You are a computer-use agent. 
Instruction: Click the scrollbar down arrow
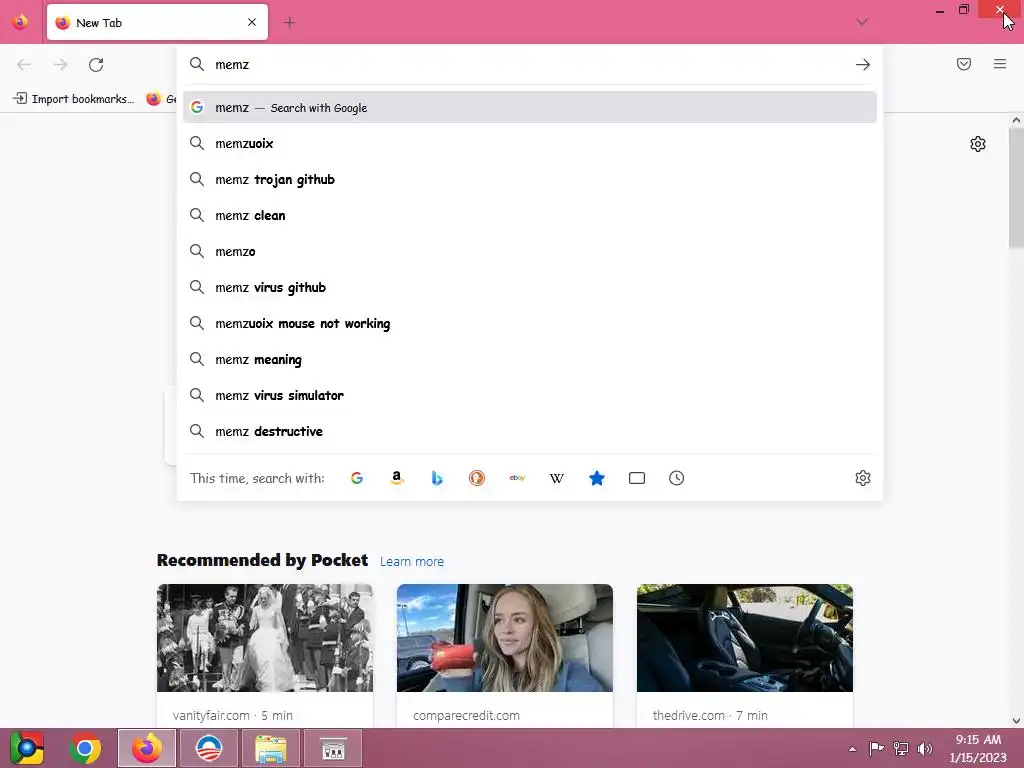pyautogui.click(x=1016, y=720)
